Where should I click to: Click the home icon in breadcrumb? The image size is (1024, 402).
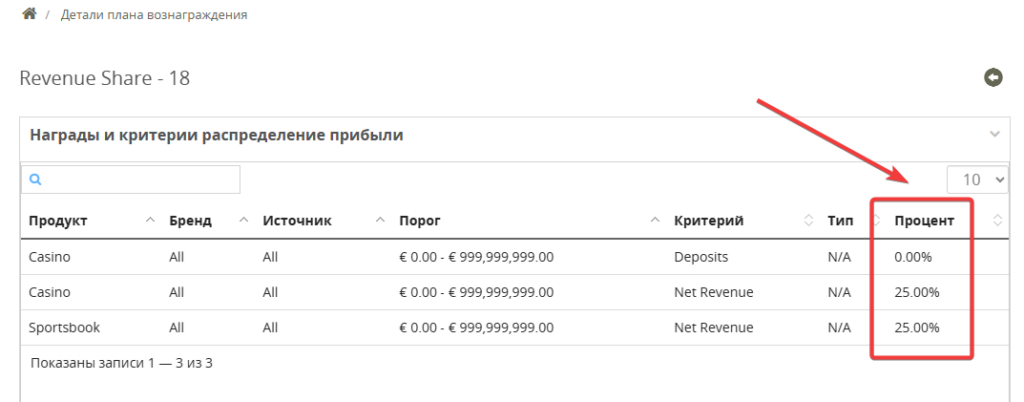coord(29,14)
